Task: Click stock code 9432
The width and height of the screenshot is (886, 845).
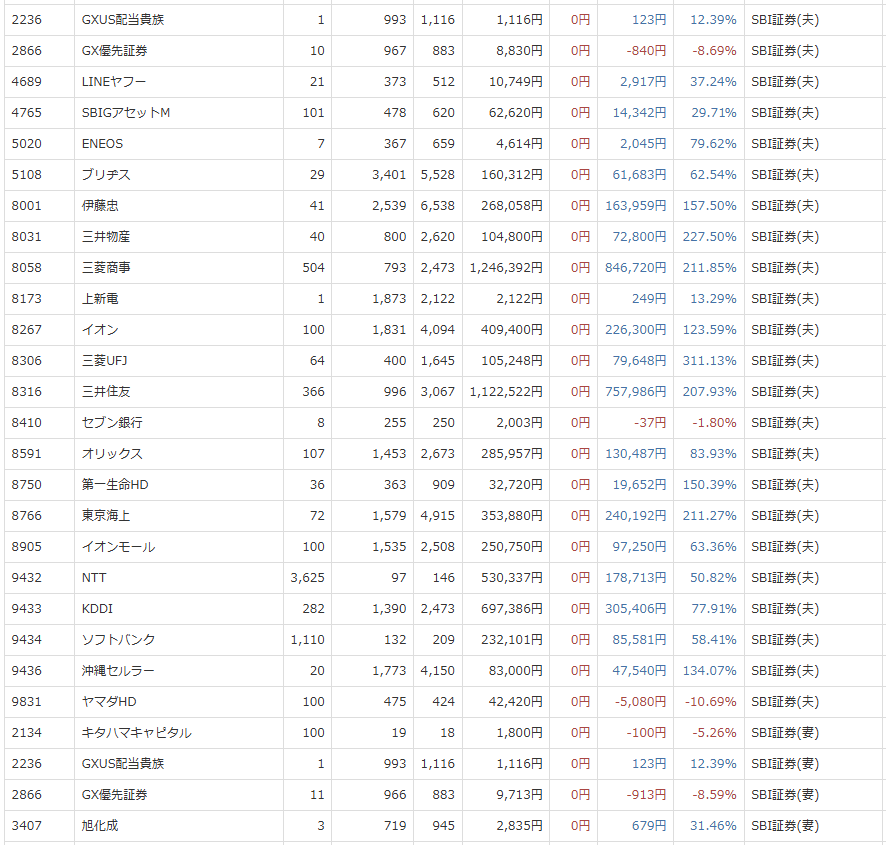Action: tap(27, 578)
